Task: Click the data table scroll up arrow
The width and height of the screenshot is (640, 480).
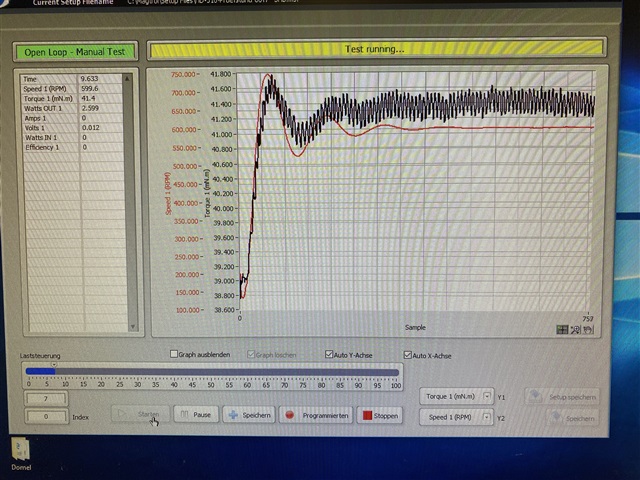Action: click(127, 78)
